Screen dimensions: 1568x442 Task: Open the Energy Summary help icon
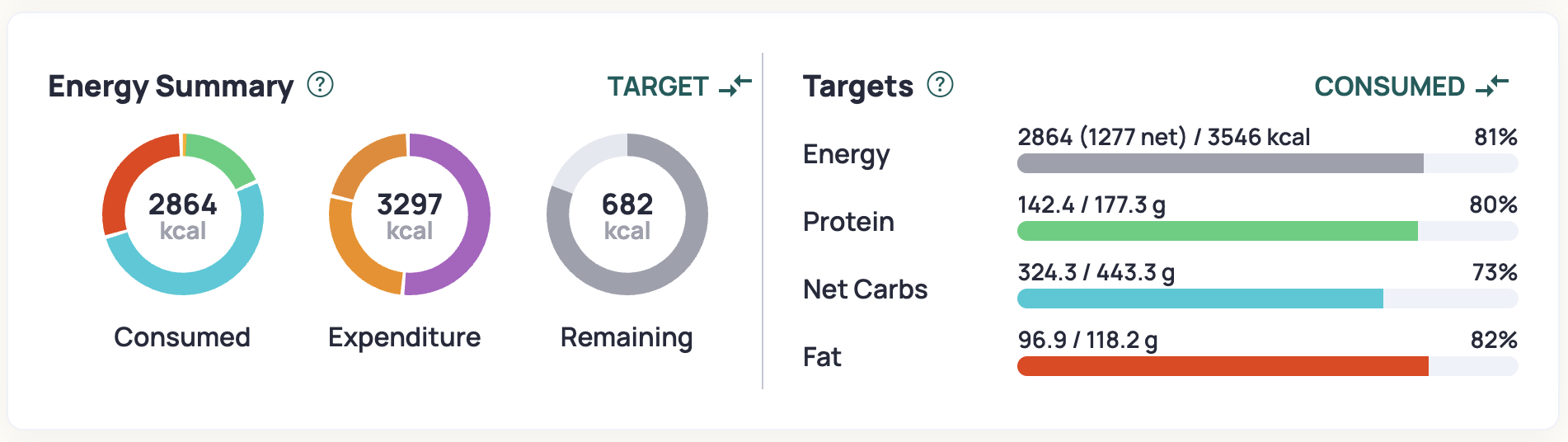[x=320, y=84]
